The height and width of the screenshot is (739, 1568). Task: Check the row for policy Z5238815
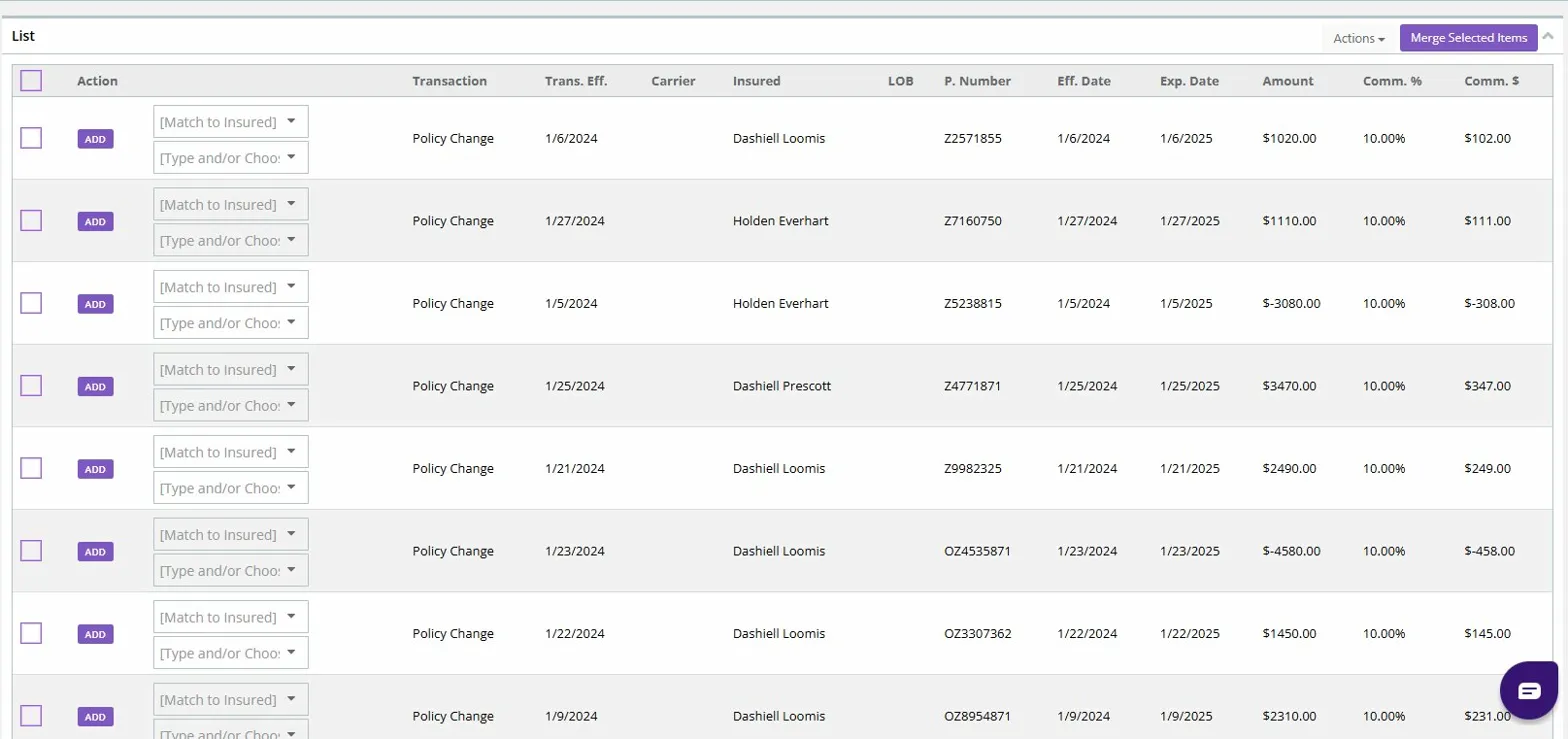(x=31, y=303)
